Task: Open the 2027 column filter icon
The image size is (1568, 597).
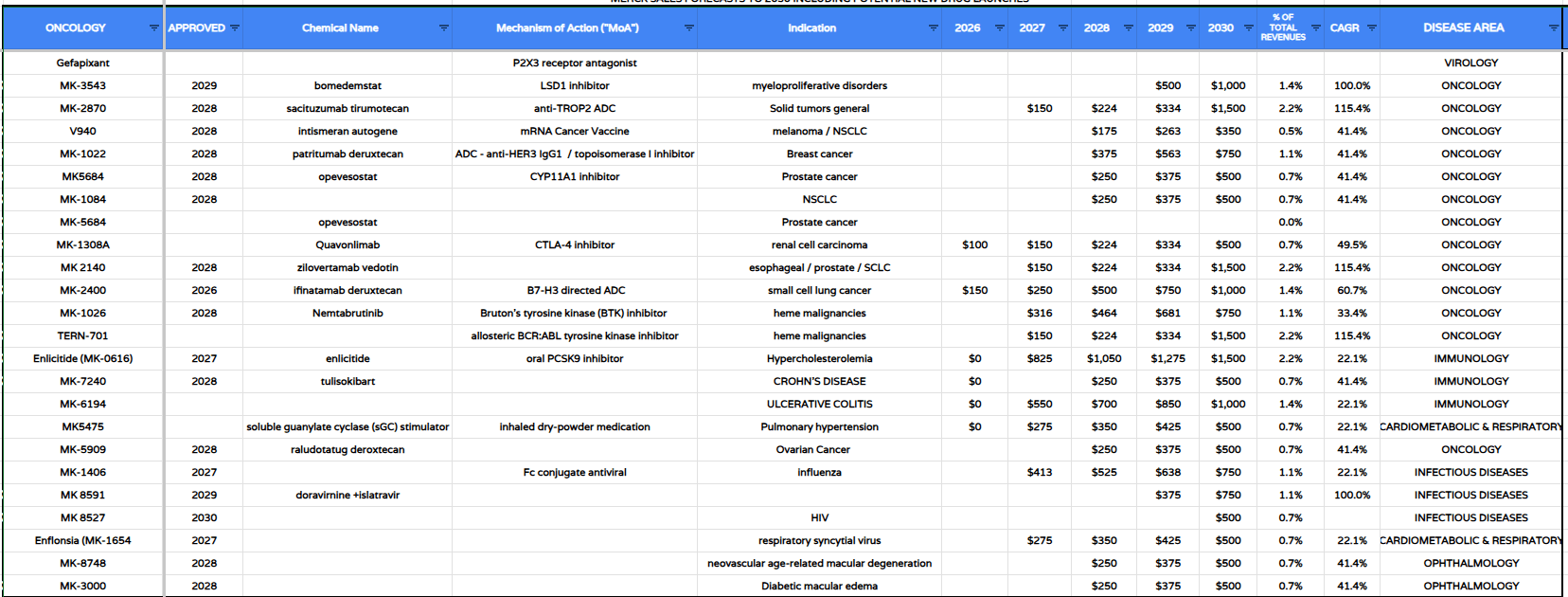Action: pos(1062,28)
